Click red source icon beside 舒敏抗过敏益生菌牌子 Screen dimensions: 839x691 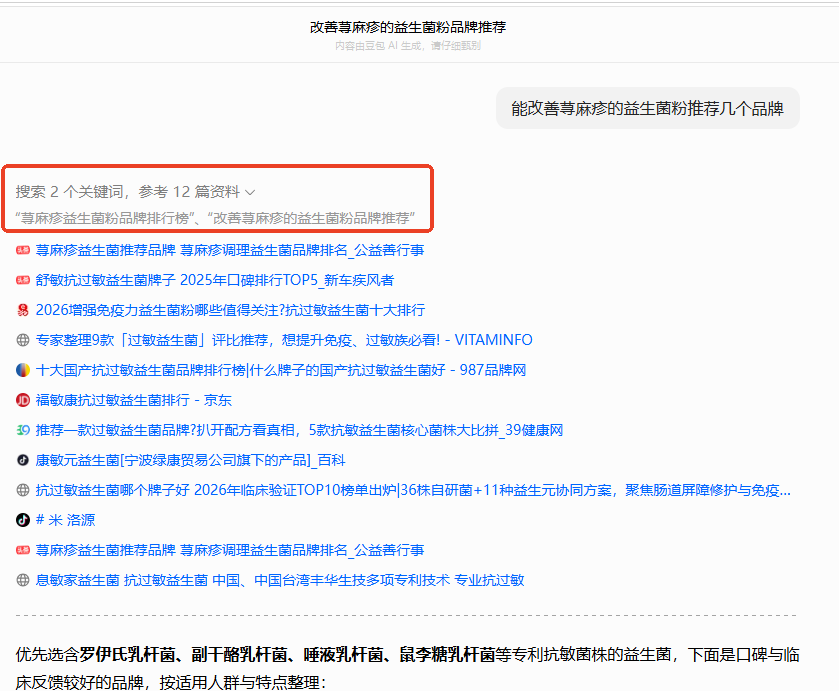22,280
